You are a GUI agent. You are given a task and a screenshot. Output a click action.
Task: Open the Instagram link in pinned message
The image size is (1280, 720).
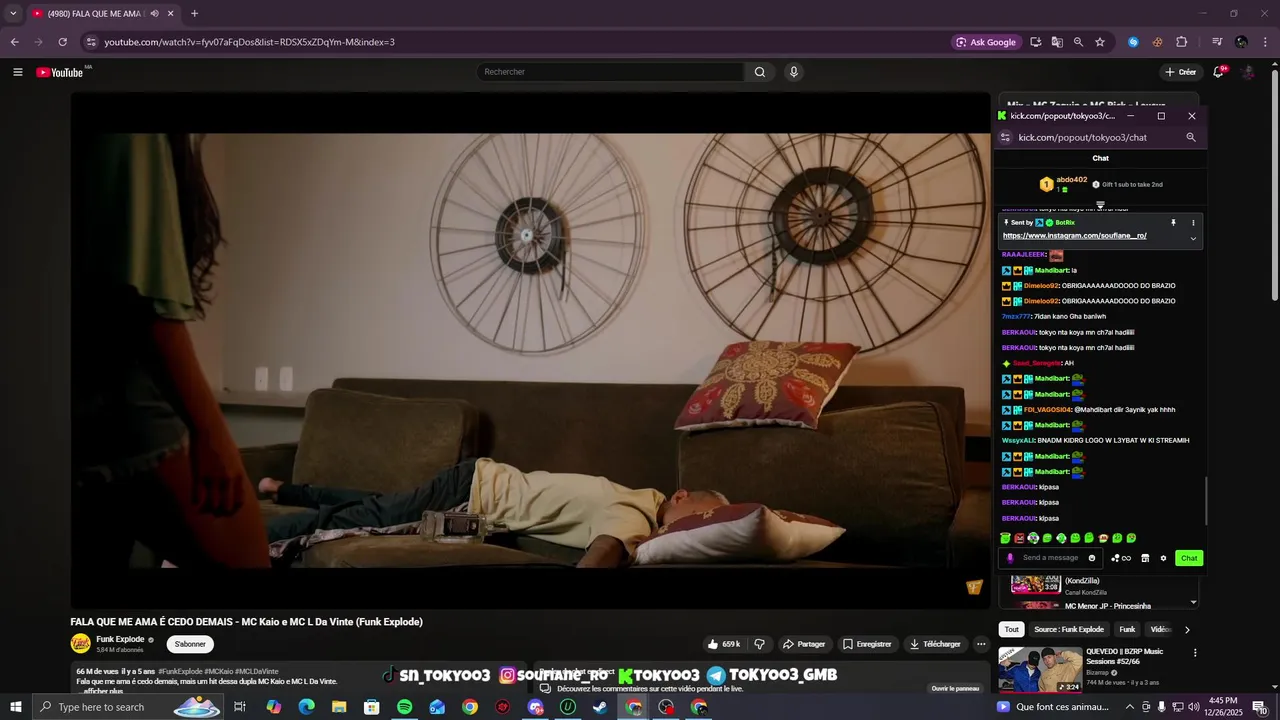click(x=1074, y=236)
